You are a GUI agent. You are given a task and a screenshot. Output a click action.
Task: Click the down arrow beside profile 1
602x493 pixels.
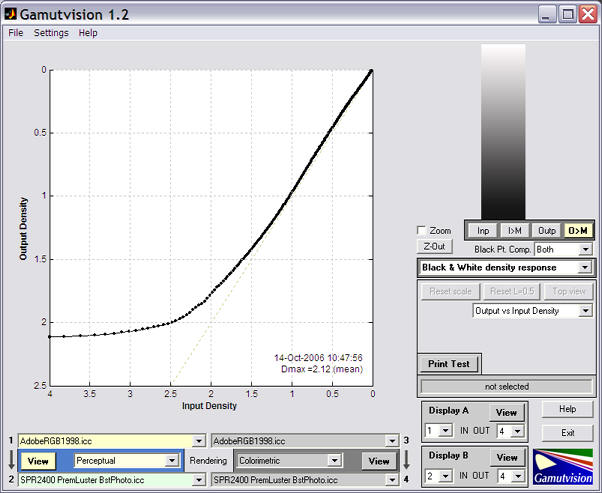point(11,460)
